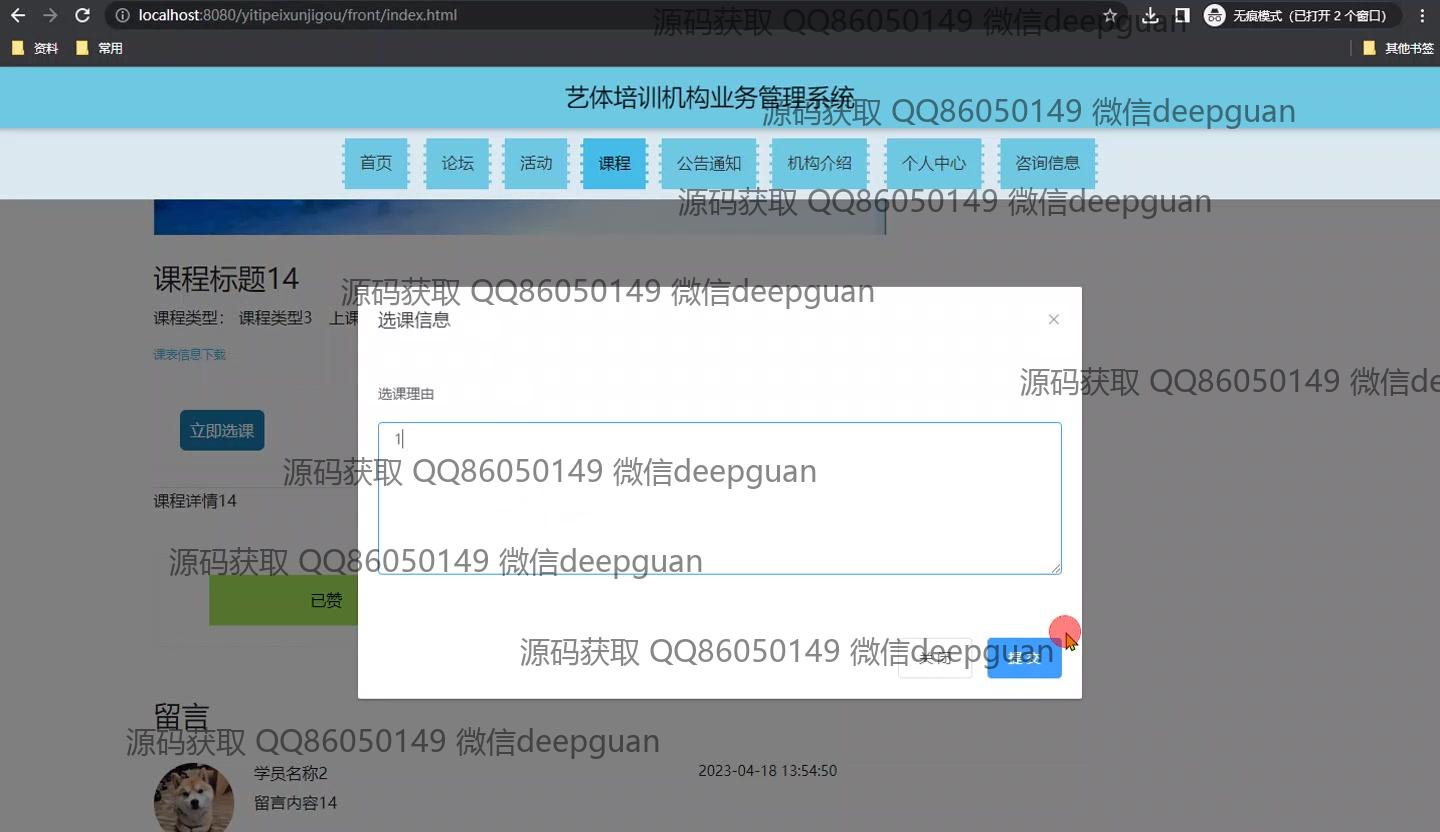Close the 选课信息 dialog with the X

[1053, 320]
